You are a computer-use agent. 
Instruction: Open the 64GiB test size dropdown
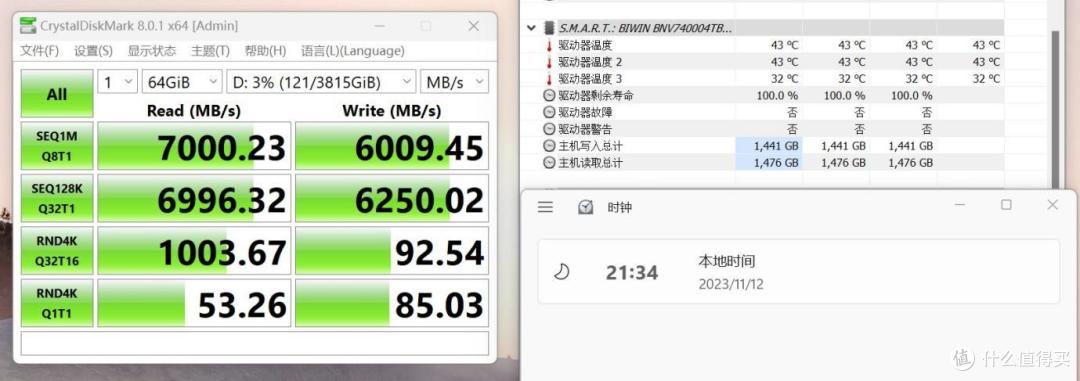(182, 83)
